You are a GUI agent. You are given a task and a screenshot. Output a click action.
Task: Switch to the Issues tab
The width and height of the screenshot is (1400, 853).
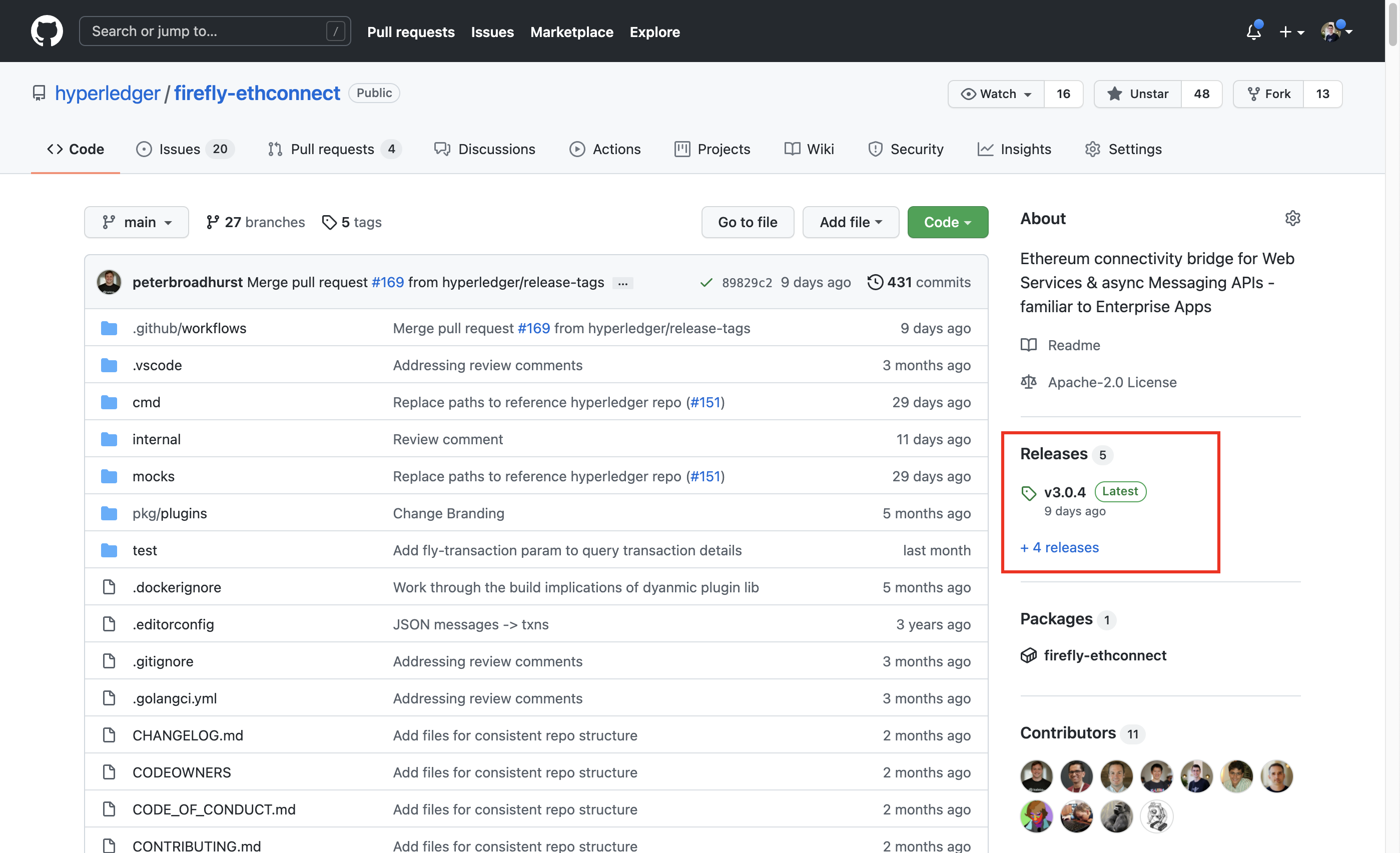click(x=180, y=149)
